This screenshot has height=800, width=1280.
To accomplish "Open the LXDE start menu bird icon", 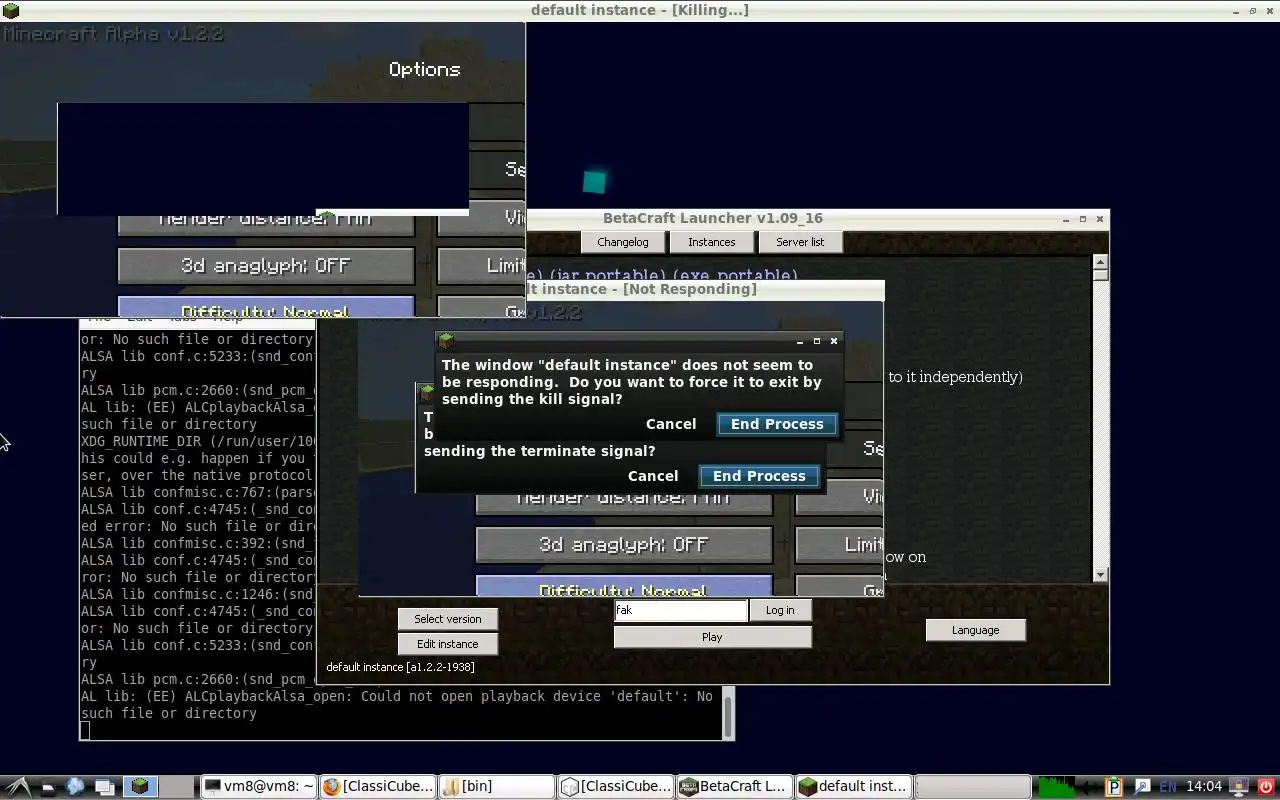I will (x=18, y=786).
